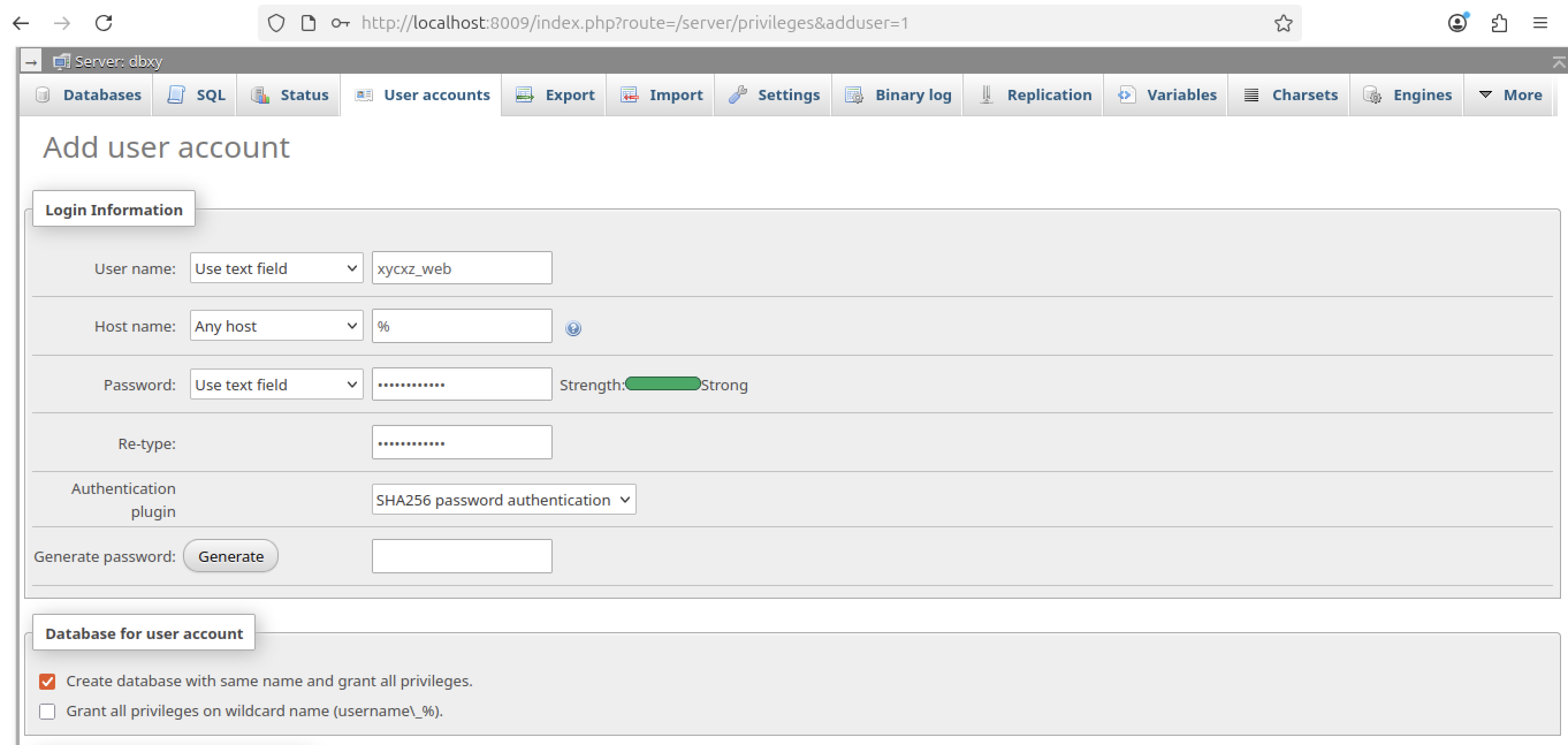Click the Server: dbxy breadcrumb link
This screenshot has height=745, width=1568.
[x=118, y=62]
